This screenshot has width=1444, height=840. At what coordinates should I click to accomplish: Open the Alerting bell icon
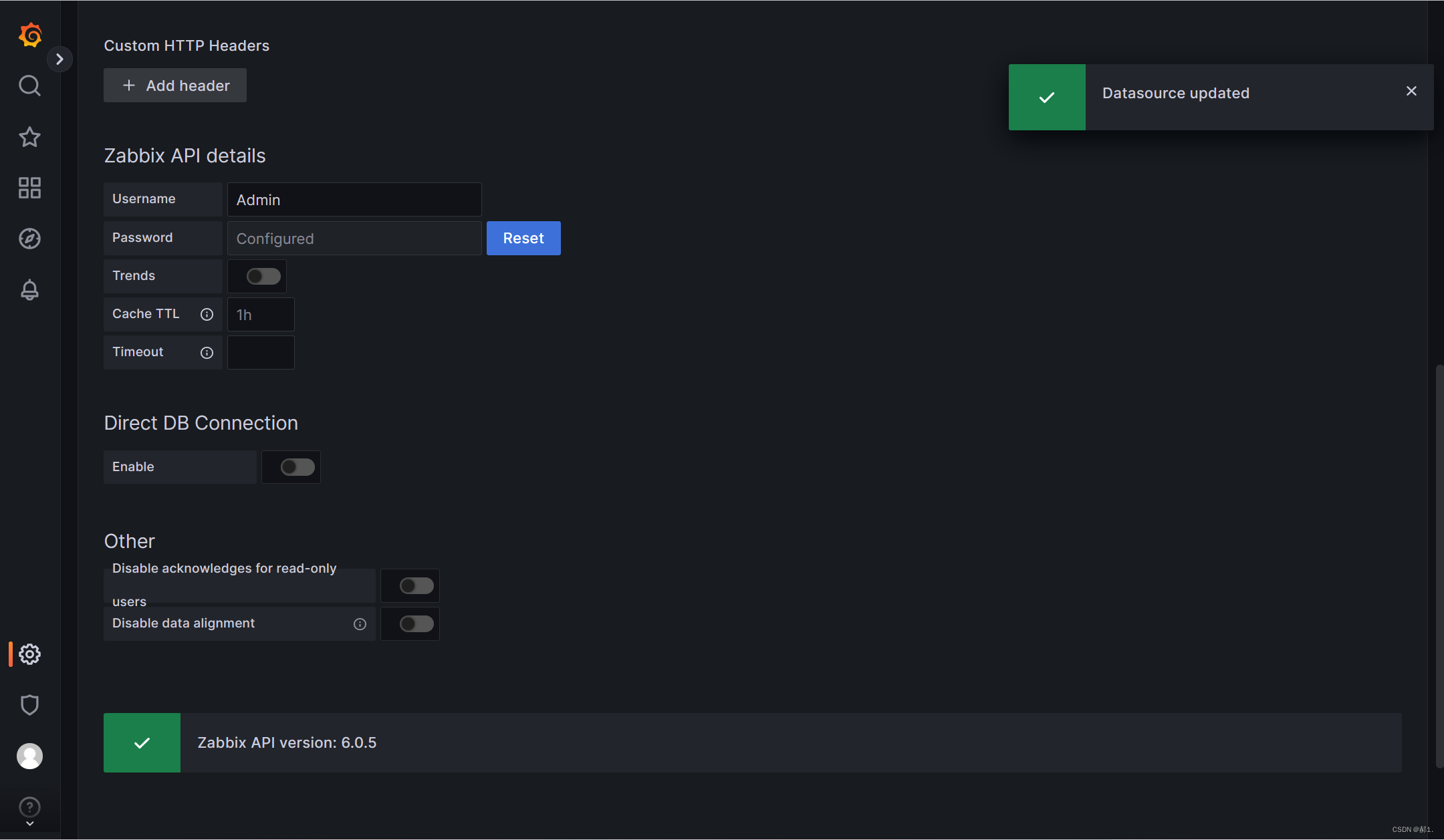29,289
